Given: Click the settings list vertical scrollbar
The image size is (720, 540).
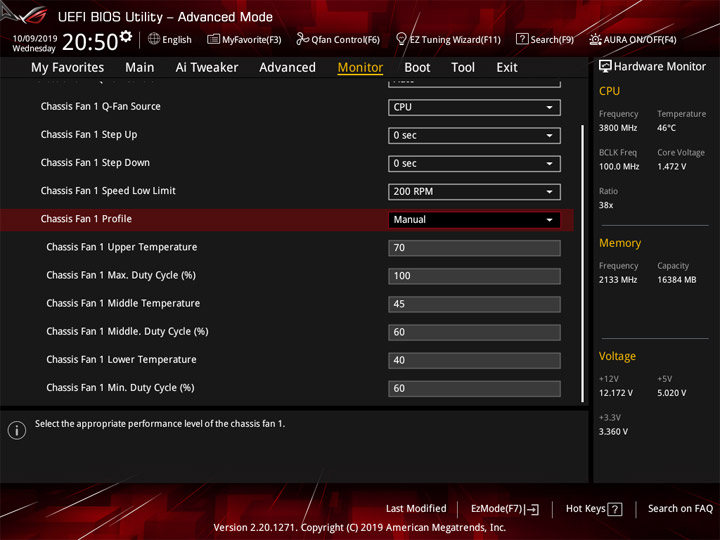Looking at the screenshot, I should [583, 264].
